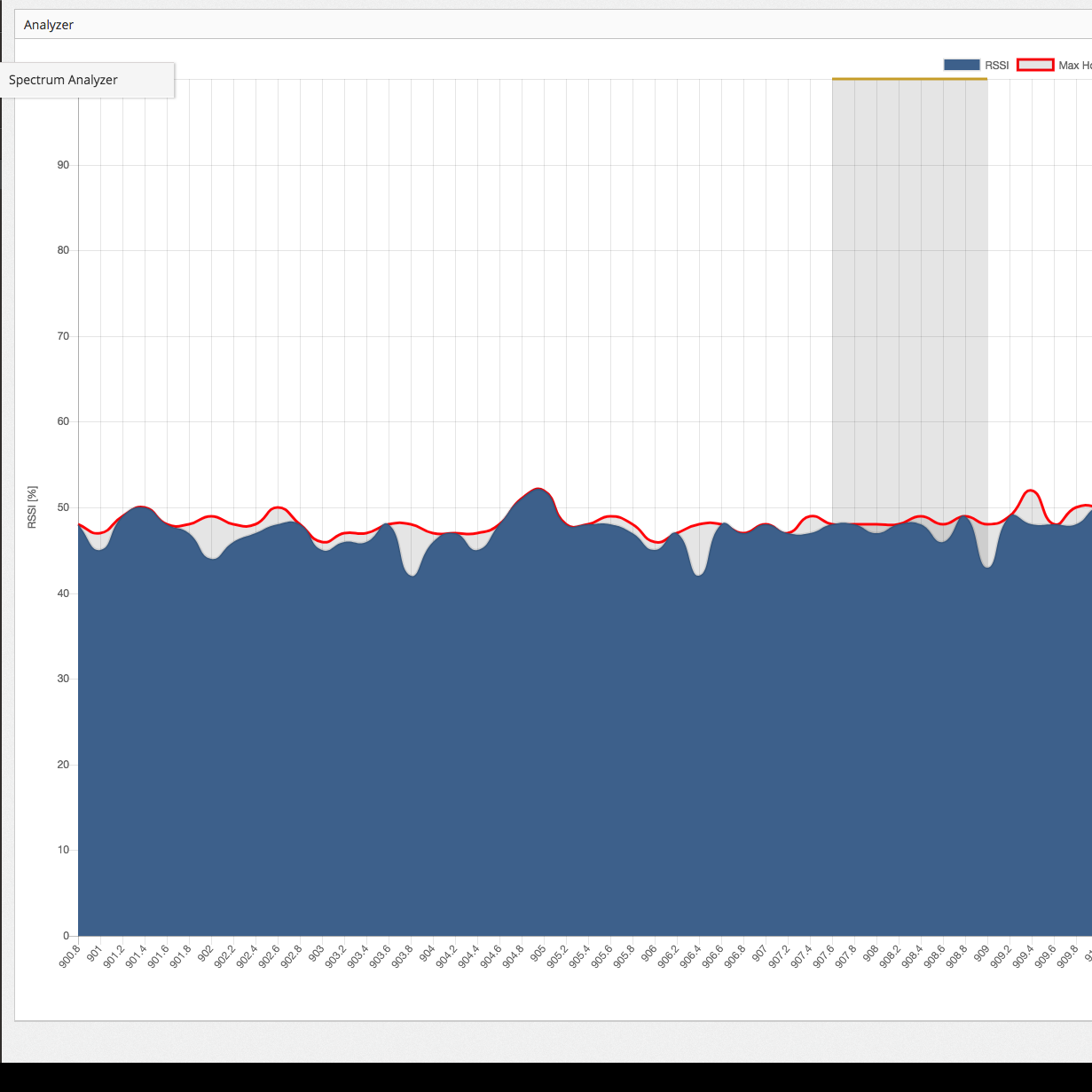This screenshot has height=1092, width=1092.
Task: Click the RSSI peak at 905 MHz
Action: click(538, 490)
